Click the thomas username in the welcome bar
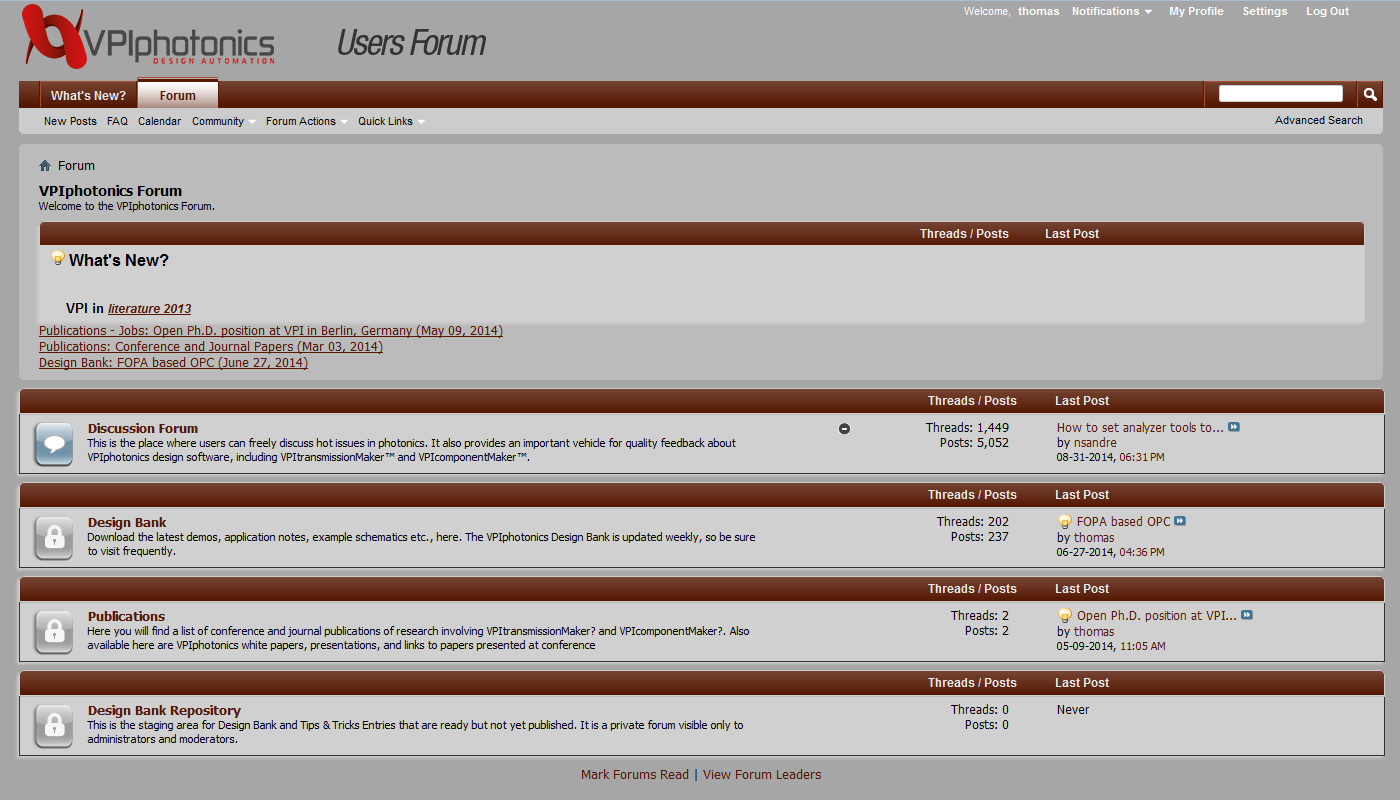The height and width of the screenshot is (800, 1400). 1038,11
